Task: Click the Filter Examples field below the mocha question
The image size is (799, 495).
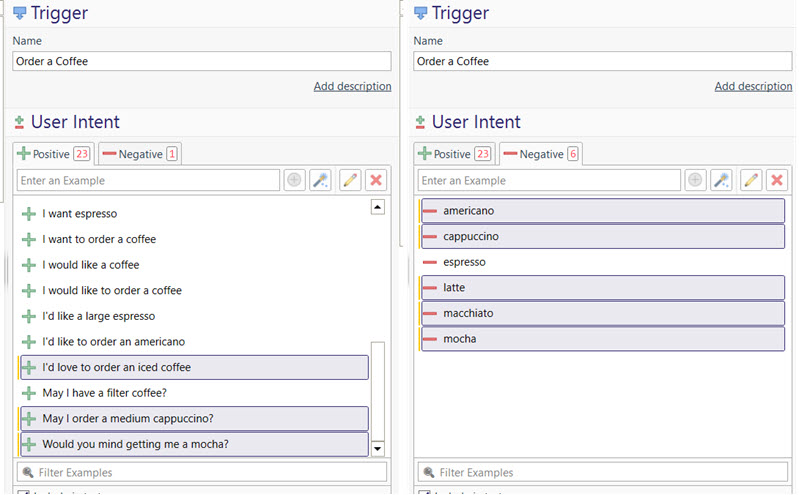Action: (x=202, y=472)
